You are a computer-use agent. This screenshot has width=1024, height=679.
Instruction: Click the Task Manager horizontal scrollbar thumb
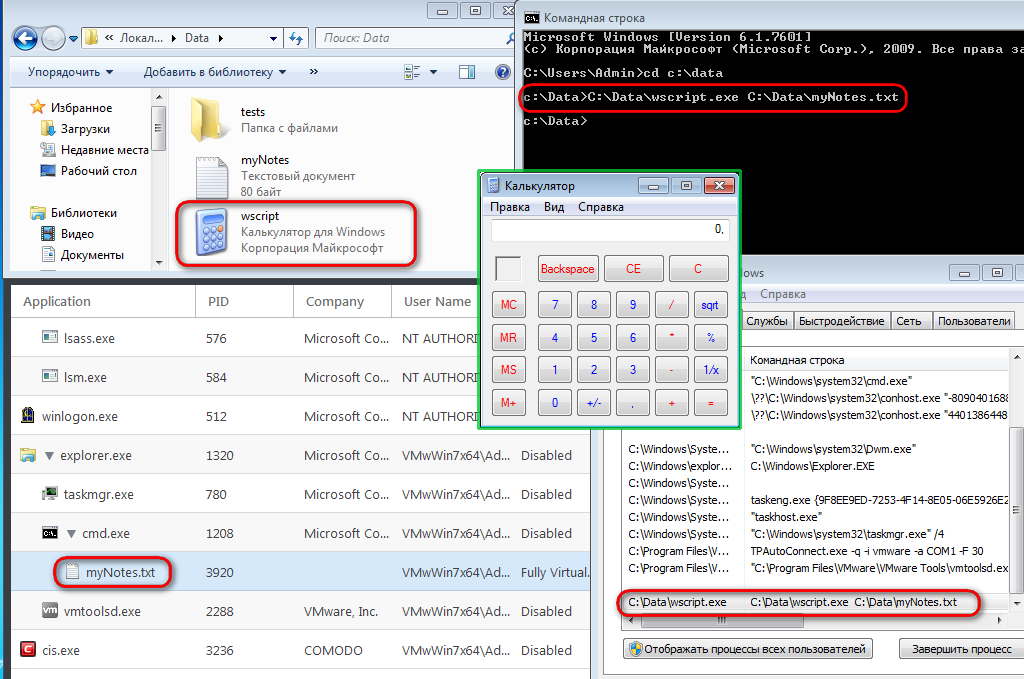point(723,620)
